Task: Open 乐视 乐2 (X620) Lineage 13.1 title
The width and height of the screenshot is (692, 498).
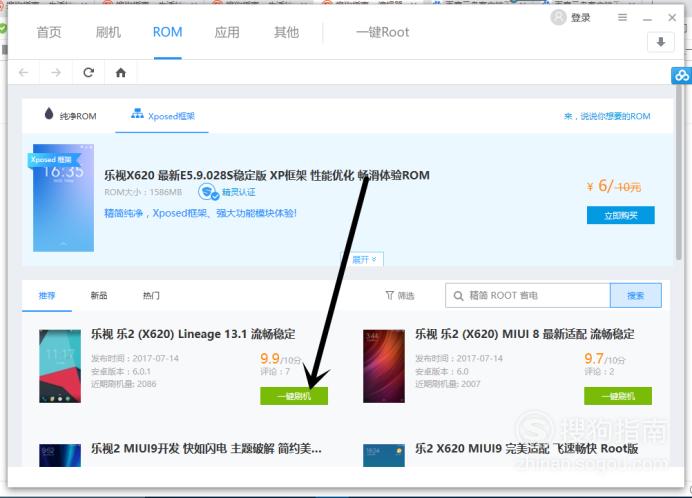Action: pyautogui.click(x=193, y=334)
